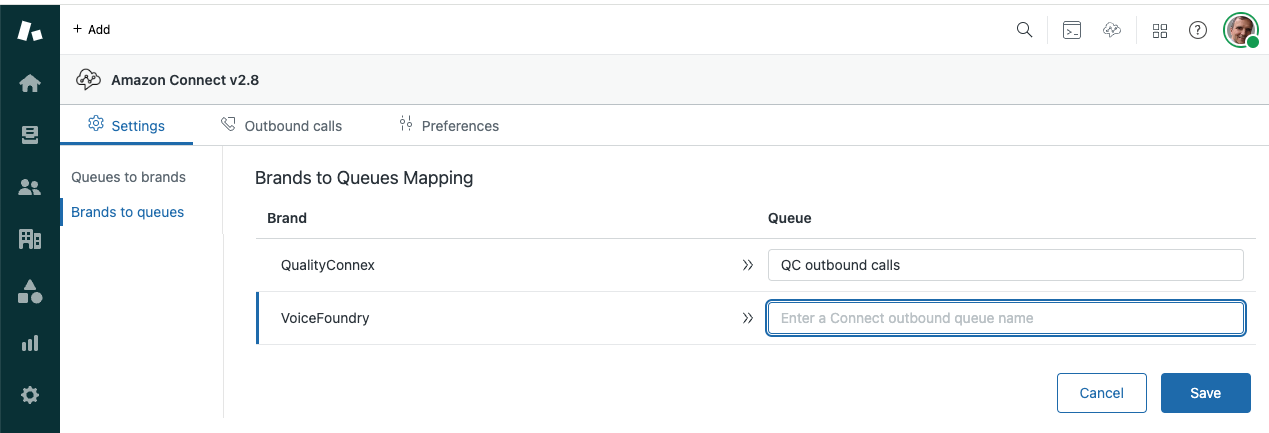The height and width of the screenshot is (433, 1269).
Task: Open the Zendesk products grid
Action: 1160,30
